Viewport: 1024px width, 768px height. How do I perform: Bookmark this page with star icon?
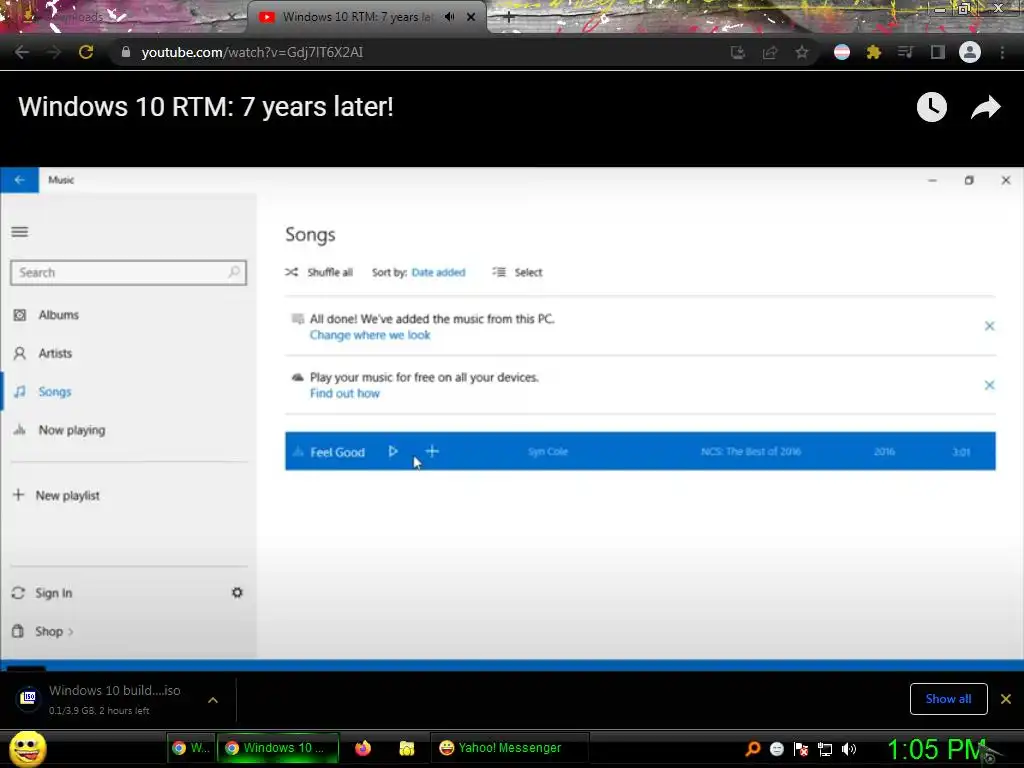click(802, 52)
